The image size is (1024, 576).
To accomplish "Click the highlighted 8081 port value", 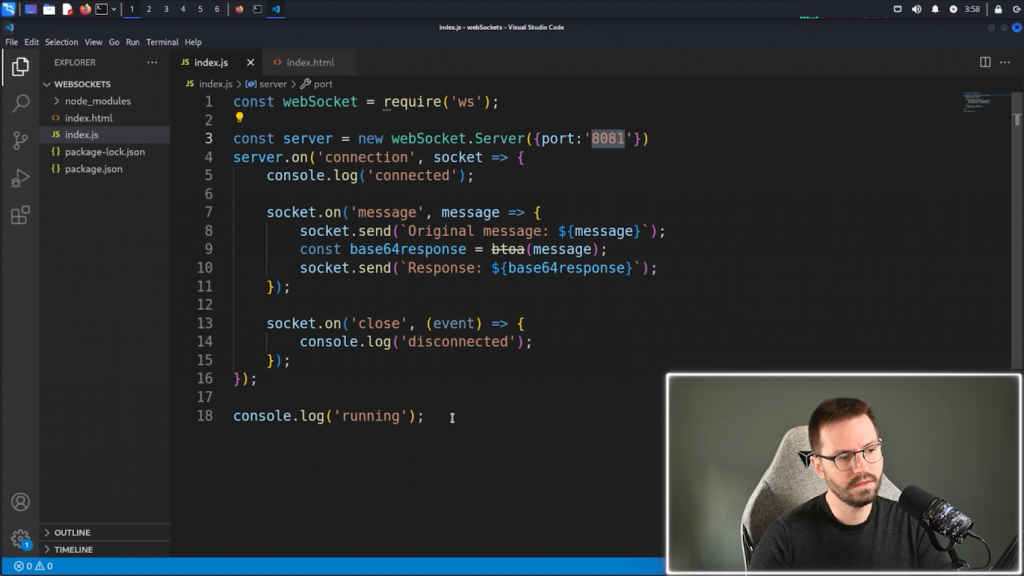I will [608, 138].
